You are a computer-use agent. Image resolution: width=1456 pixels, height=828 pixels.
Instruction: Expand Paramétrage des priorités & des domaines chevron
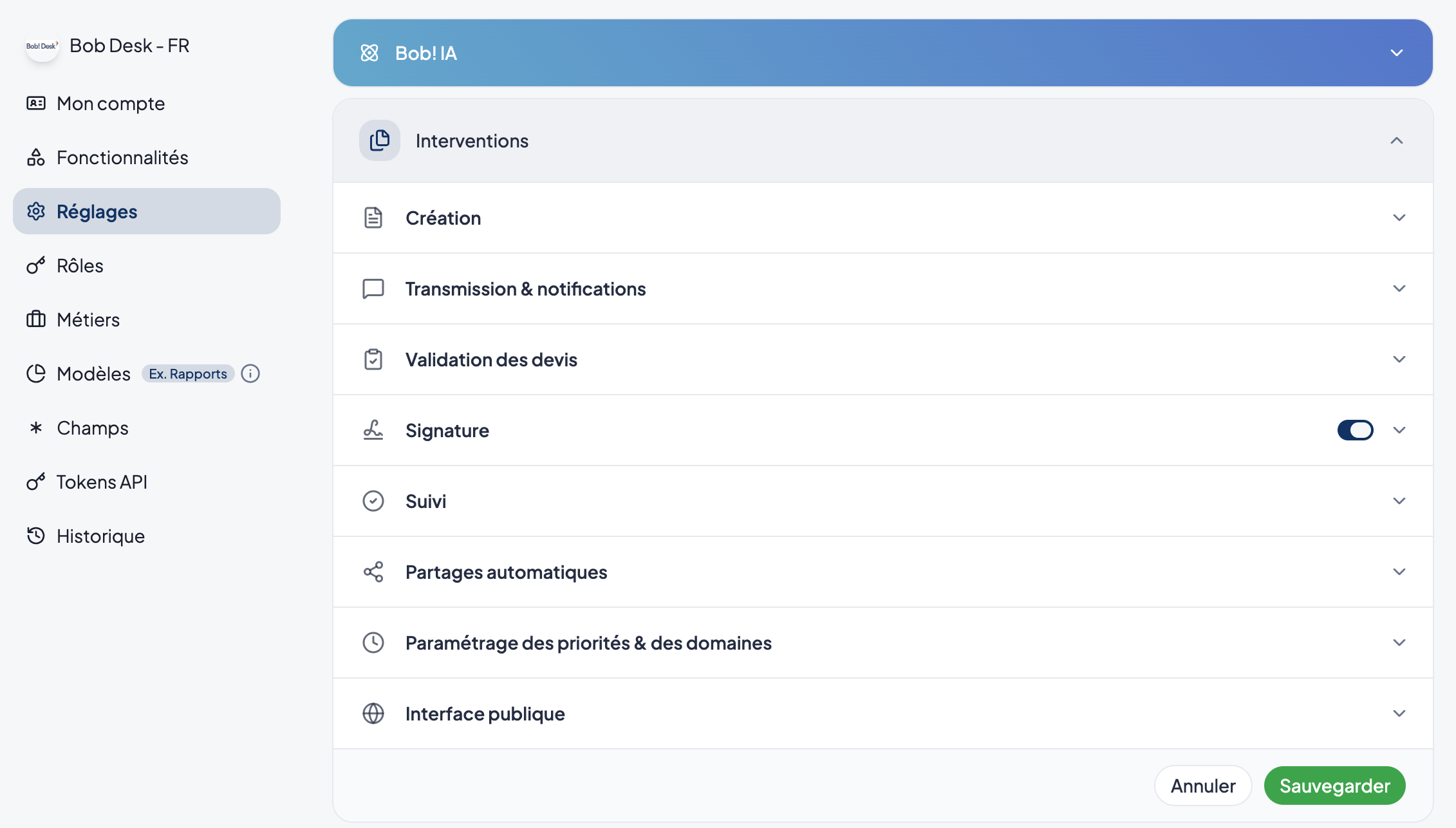pyautogui.click(x=1399, y=643)
